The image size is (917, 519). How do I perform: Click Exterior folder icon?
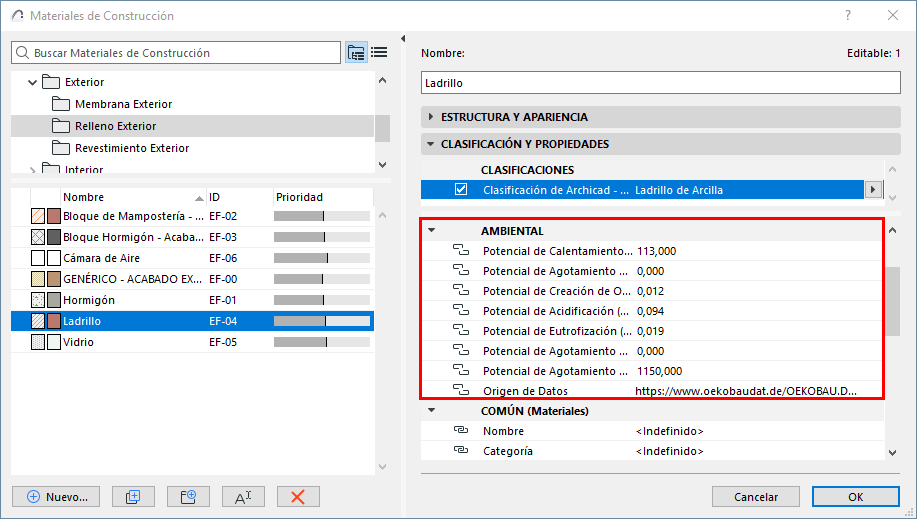(x=51, y=82)
